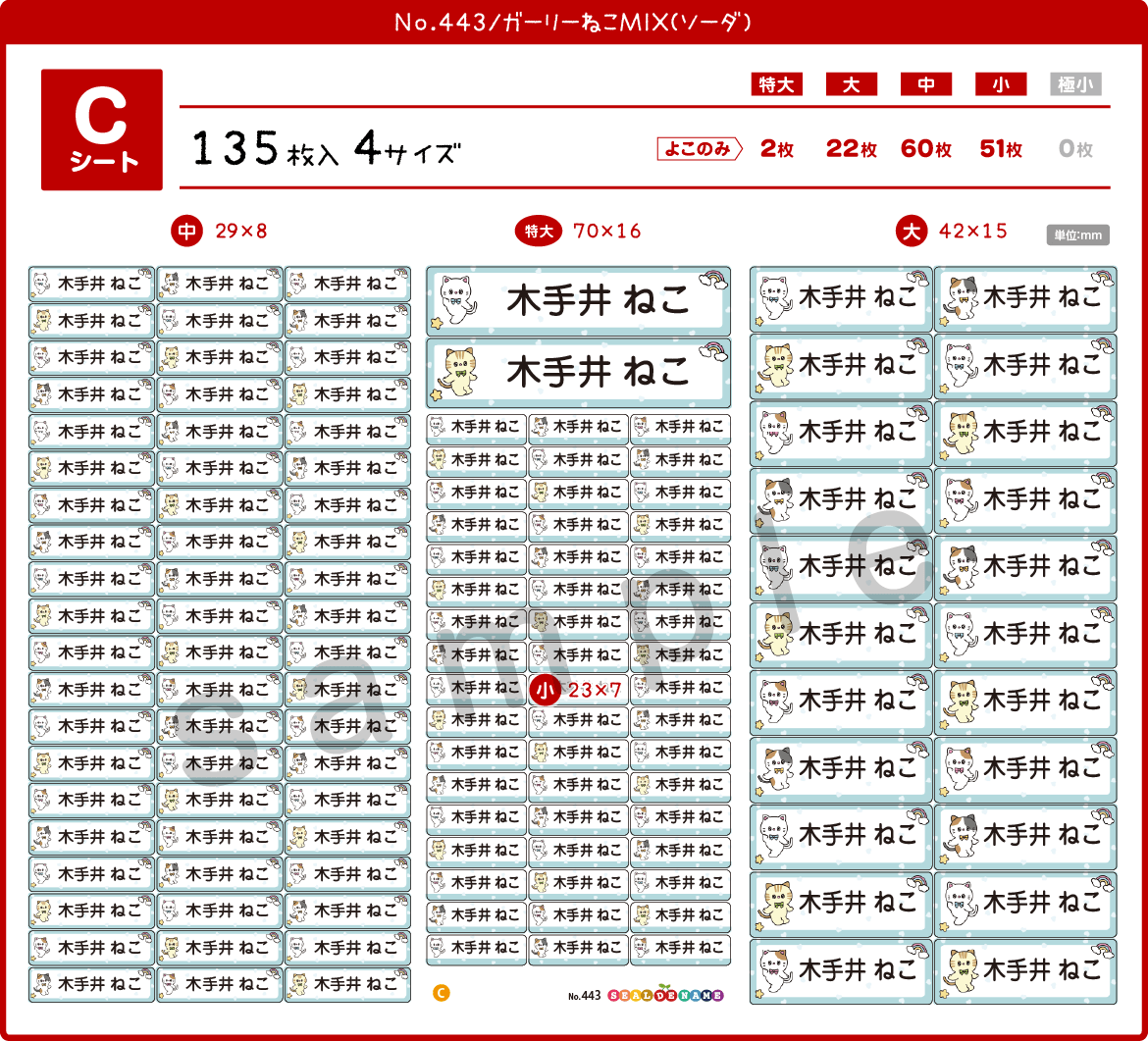Click the tabby cat on second 特大 sticker
Screen dimensions: 1148x1041
coord(457,373)
